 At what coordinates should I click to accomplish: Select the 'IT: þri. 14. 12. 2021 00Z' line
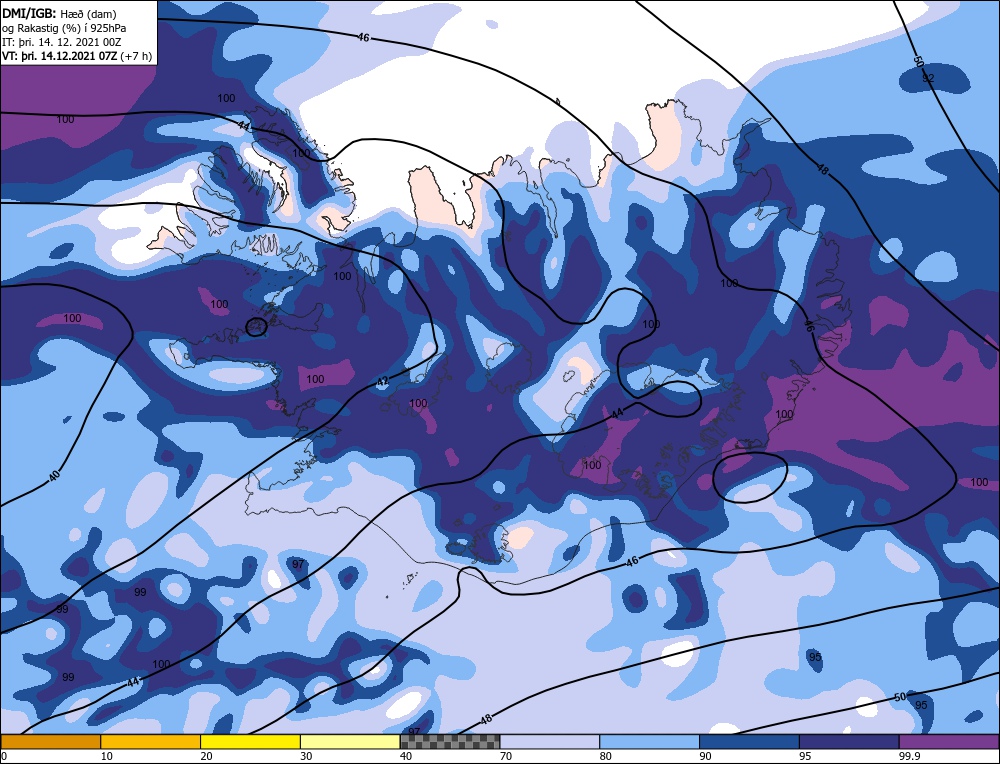click(x=61, y=42)
